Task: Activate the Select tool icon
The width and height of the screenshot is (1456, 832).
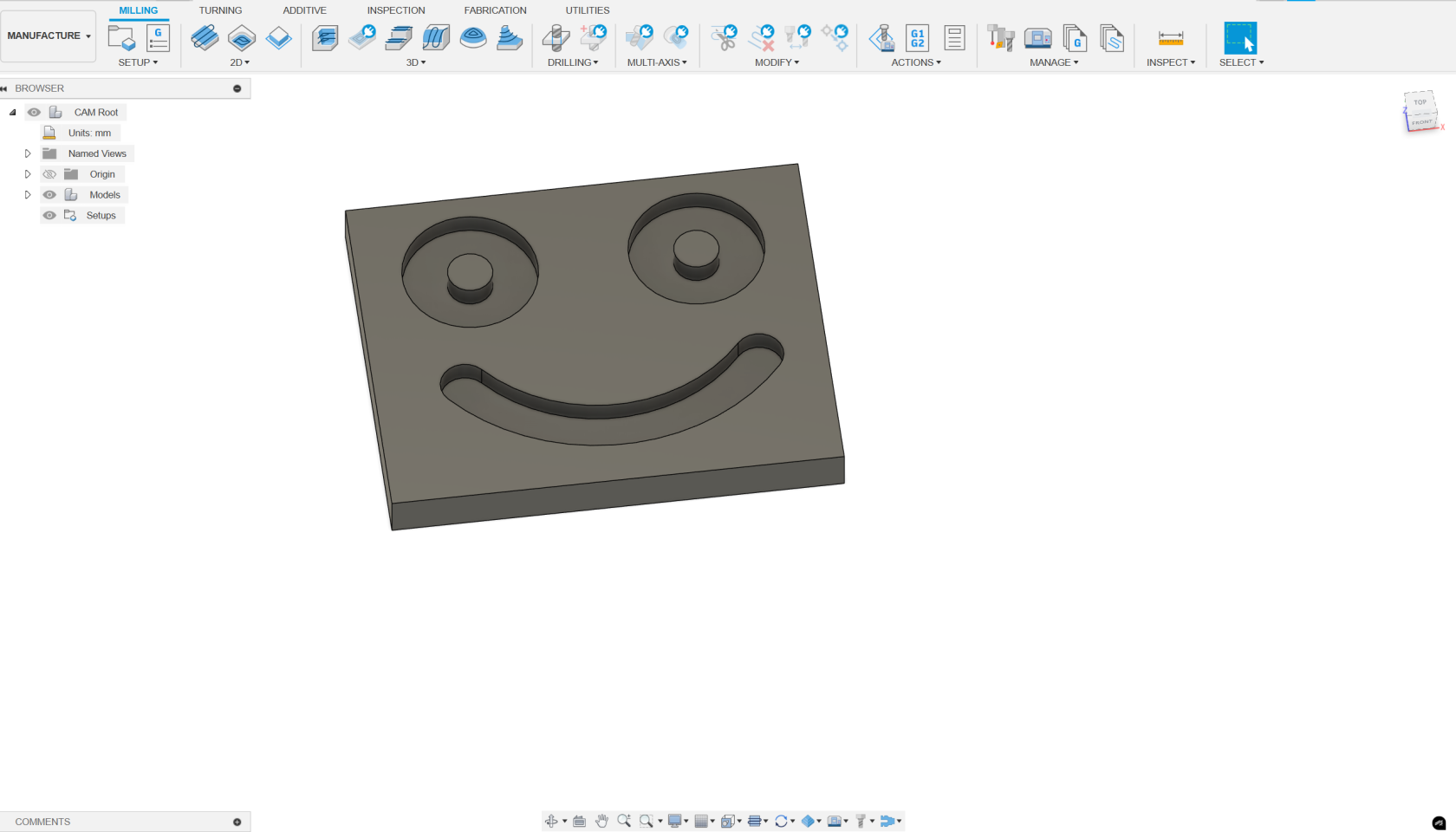Action: 1240,38
